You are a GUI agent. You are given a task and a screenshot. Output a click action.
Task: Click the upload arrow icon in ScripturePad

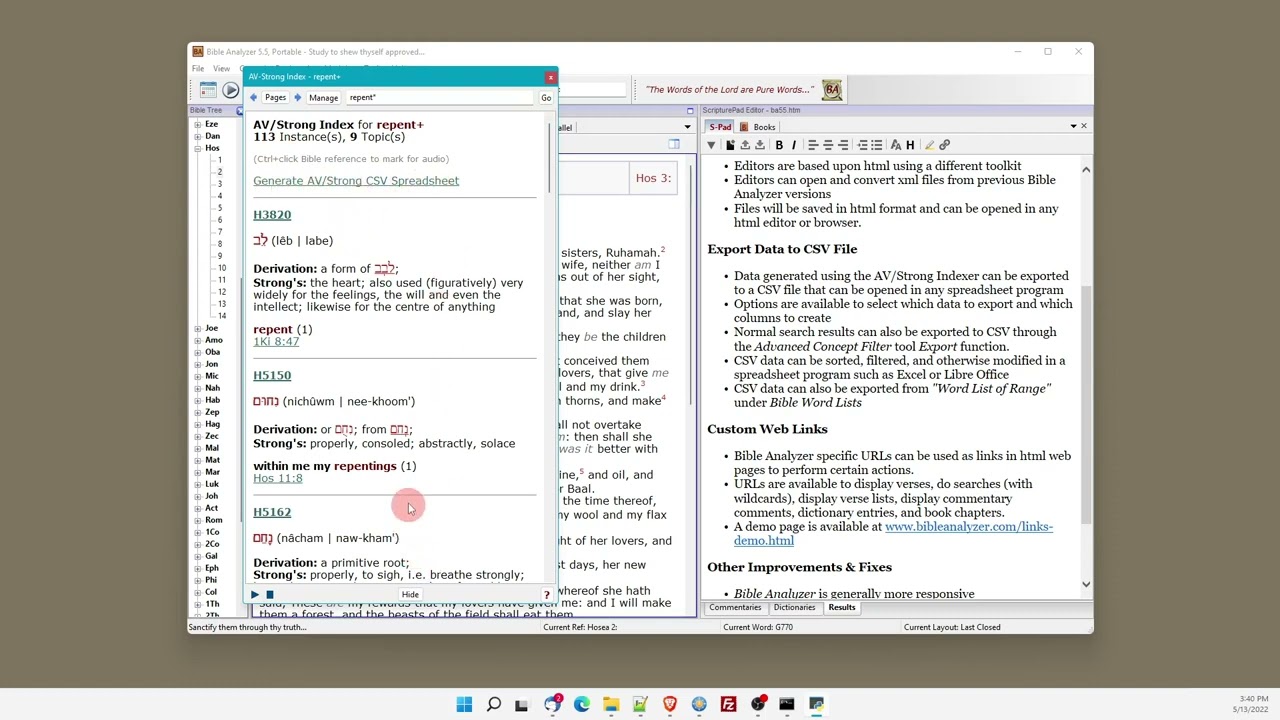[x=746, y=145]
